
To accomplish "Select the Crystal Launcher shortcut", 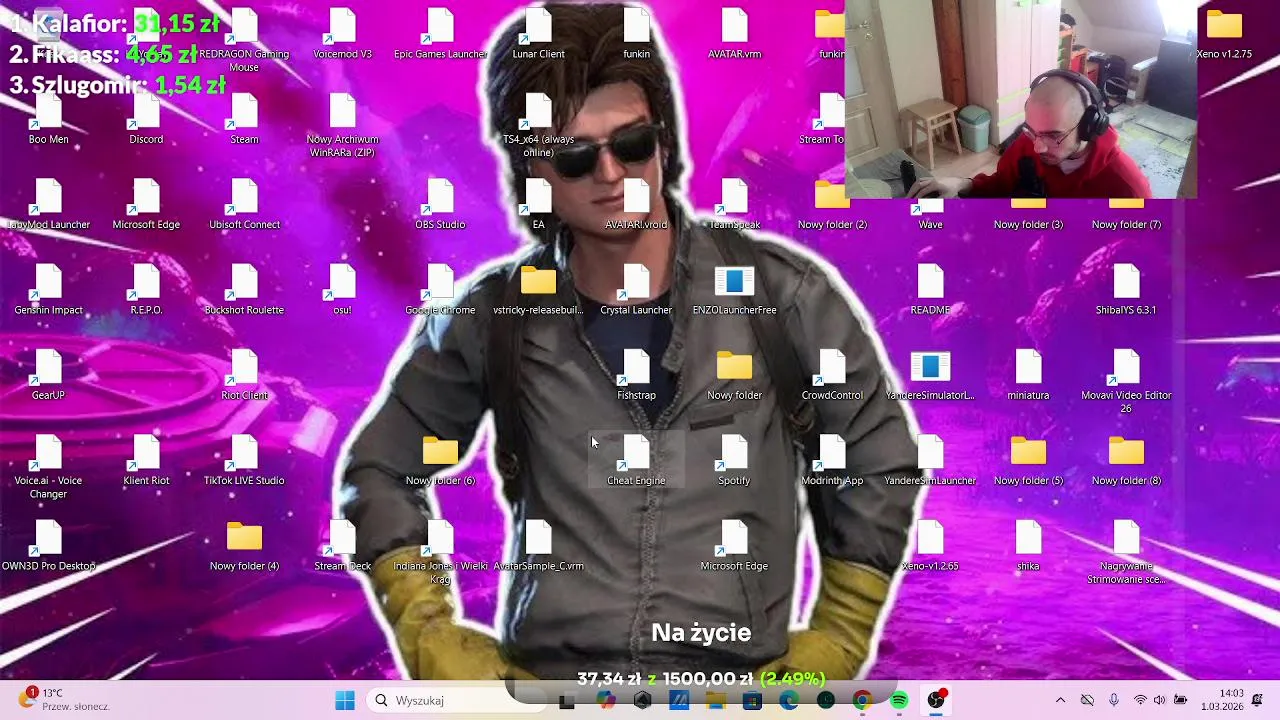I will [x=636, y=292].
